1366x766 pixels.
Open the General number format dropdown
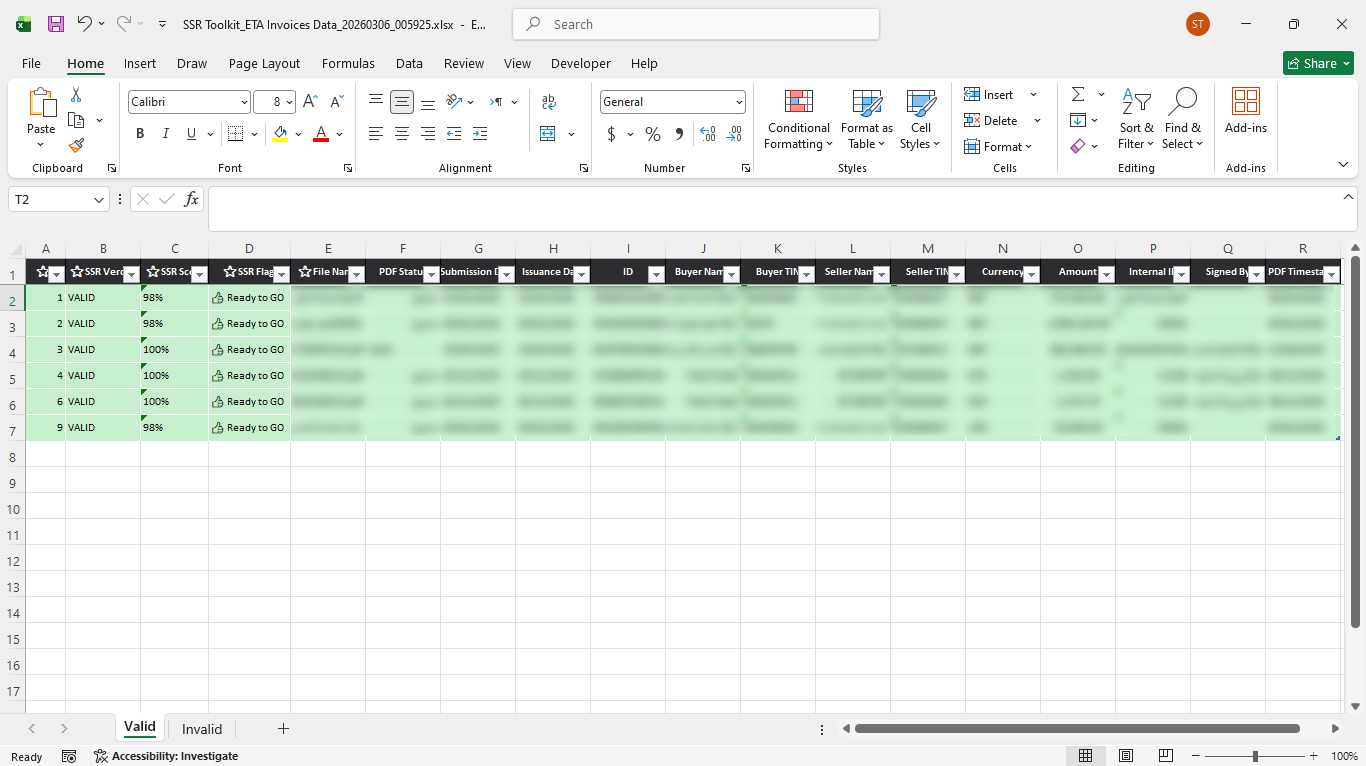(x=739, y=102)
